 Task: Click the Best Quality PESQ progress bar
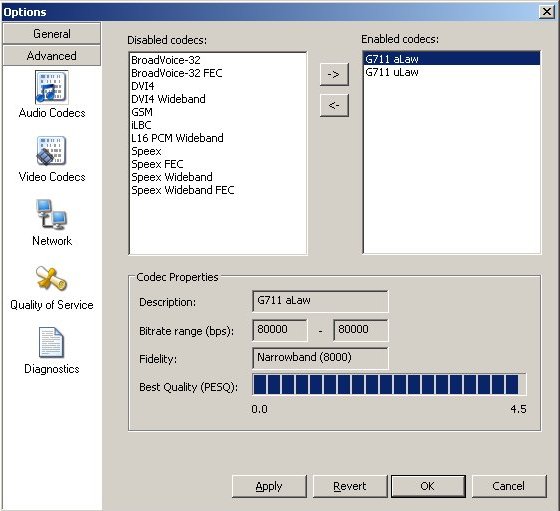click(x=389, y=384)
